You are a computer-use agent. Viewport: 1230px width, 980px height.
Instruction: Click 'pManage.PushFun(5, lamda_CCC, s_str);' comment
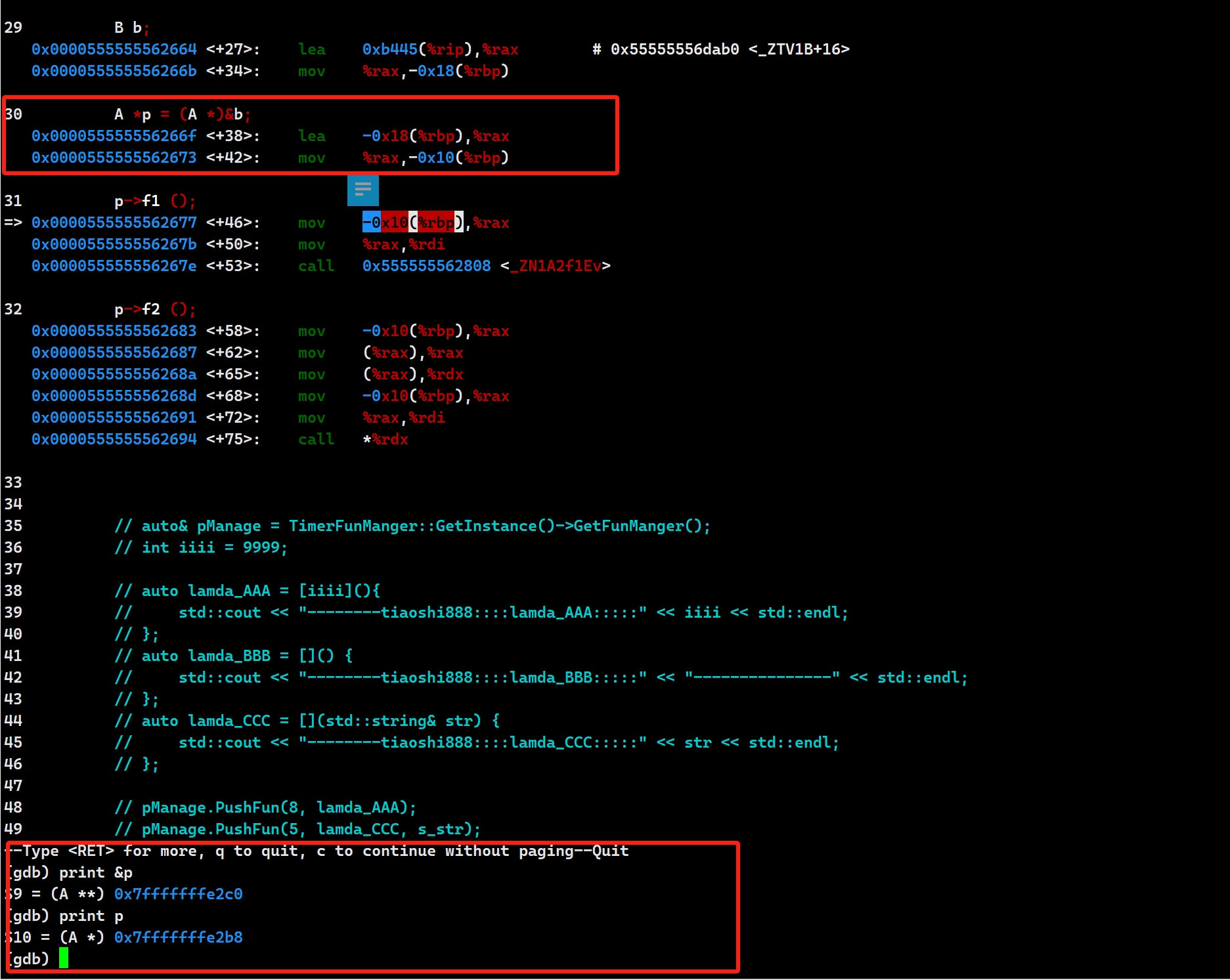tap(297, 829)
